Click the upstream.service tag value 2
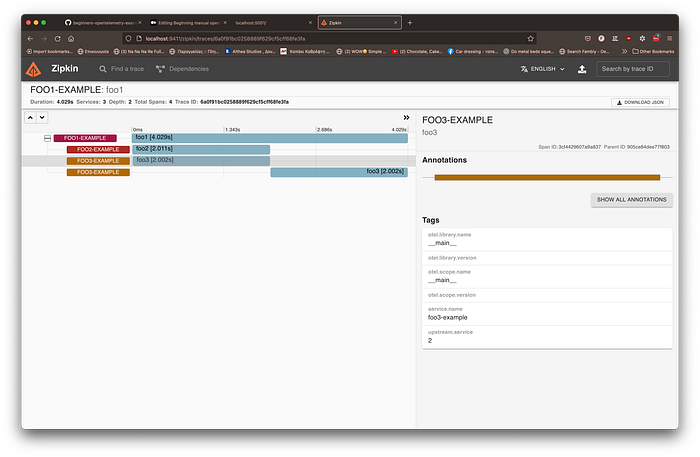The height and width of the screenshot is (457, 700). coord(430,341)
